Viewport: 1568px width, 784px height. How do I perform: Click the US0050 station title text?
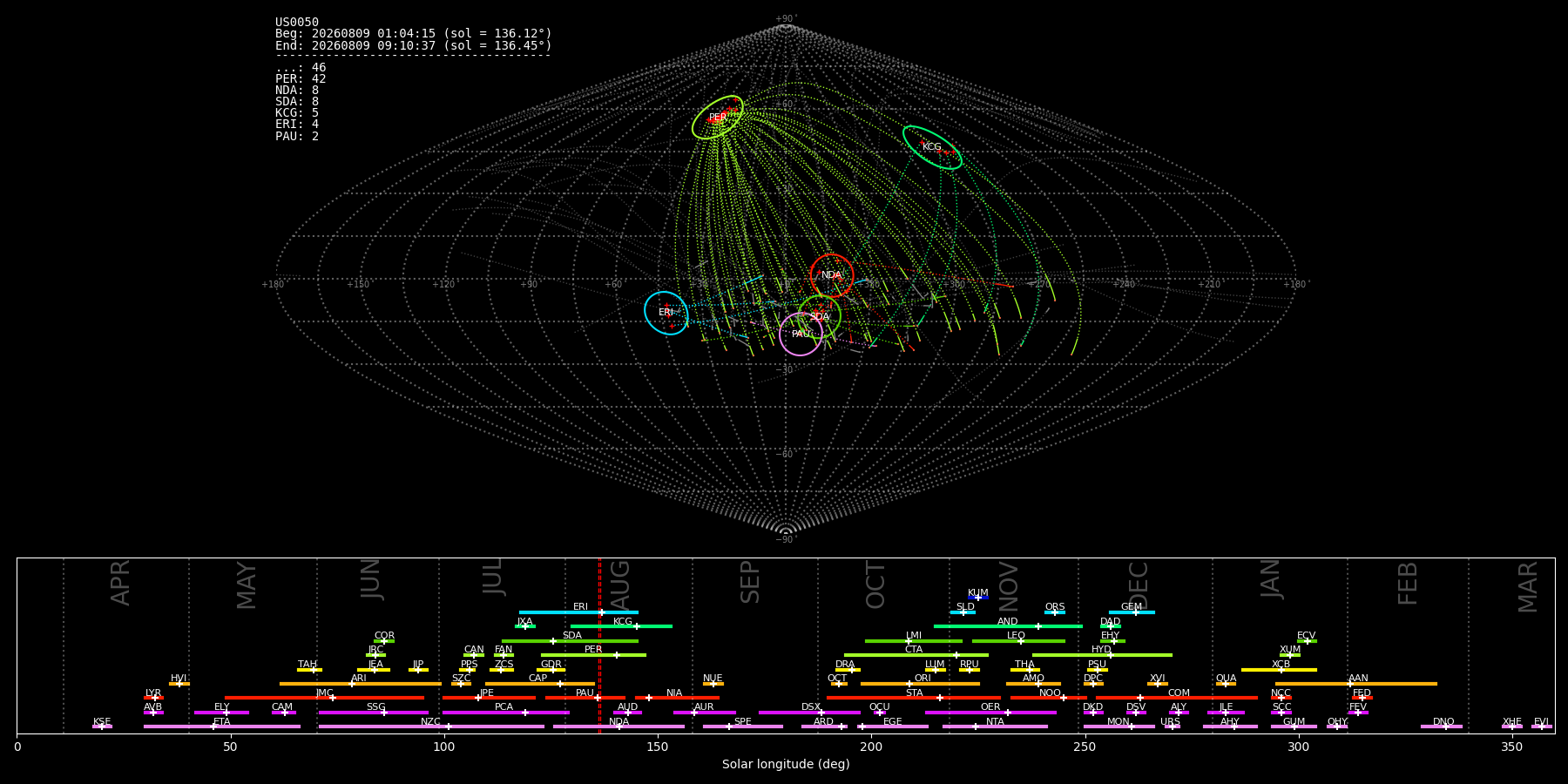(x=297, y=23)
